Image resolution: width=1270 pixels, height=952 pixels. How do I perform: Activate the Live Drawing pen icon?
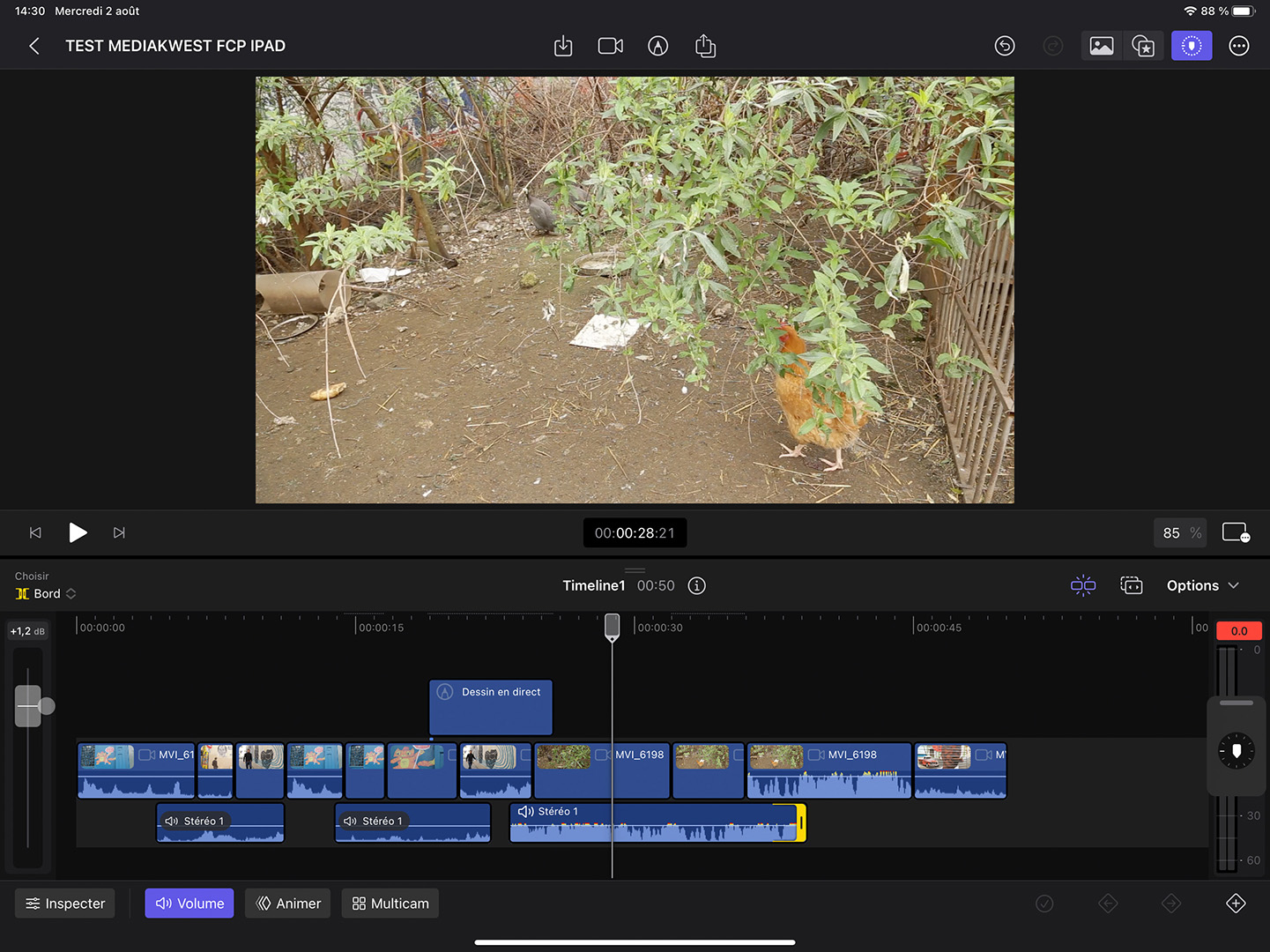[x=657, y=46]
